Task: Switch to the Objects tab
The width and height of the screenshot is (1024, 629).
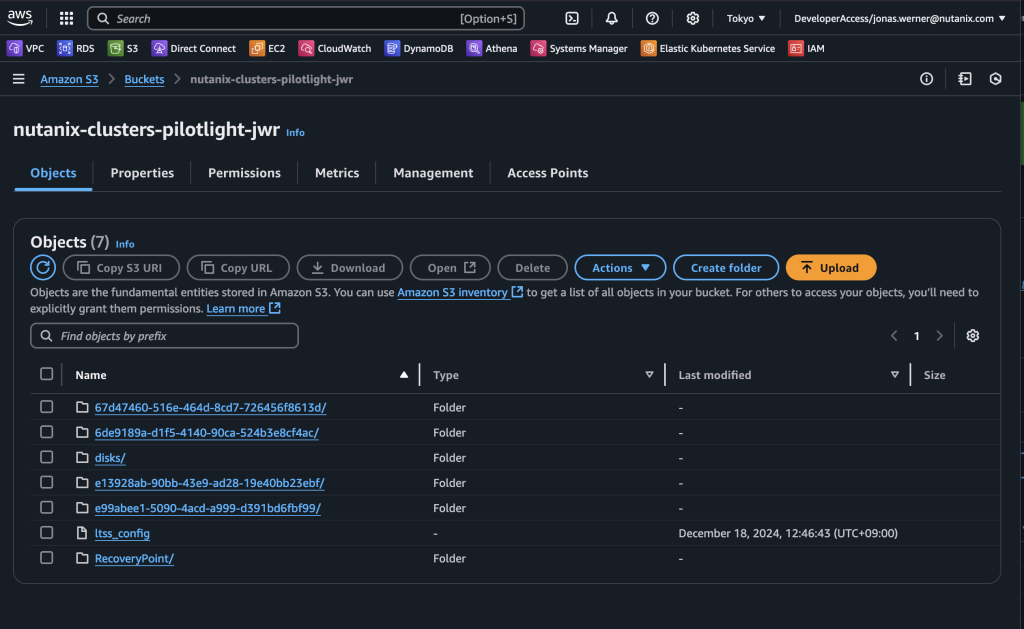Action: pyautogui.click(x=54, y=173)
